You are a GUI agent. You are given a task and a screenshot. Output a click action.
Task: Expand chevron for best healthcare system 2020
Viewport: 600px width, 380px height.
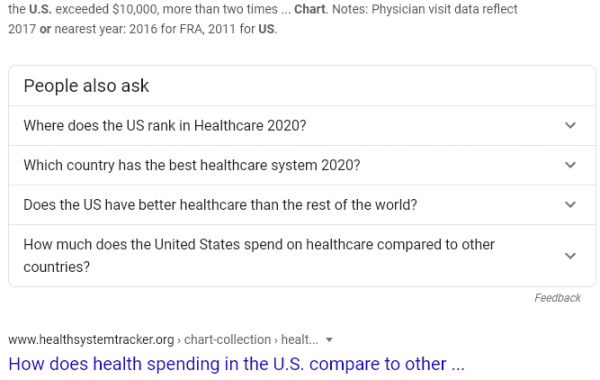570,165
